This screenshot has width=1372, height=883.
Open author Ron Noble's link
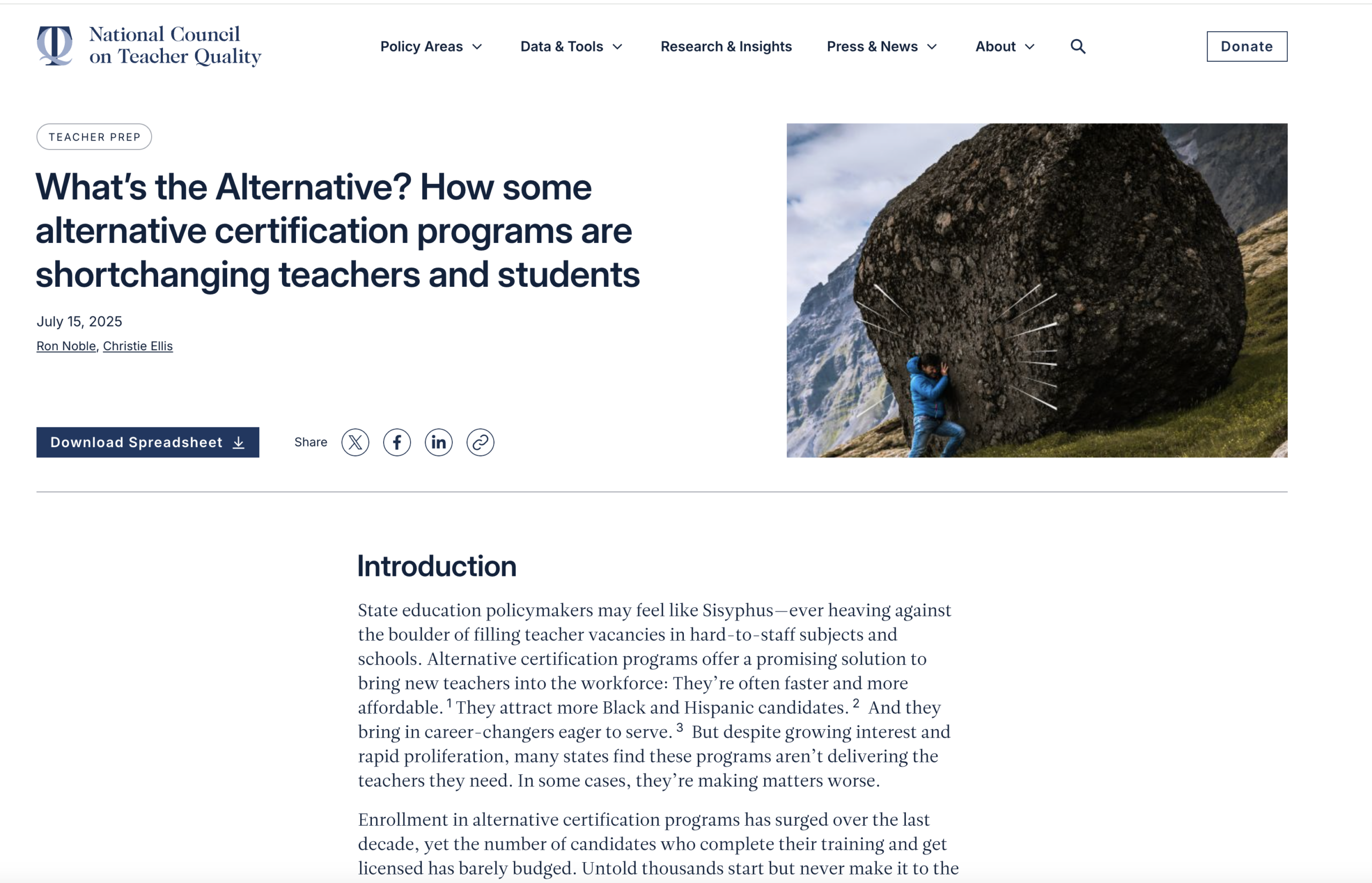coord(66,346)
